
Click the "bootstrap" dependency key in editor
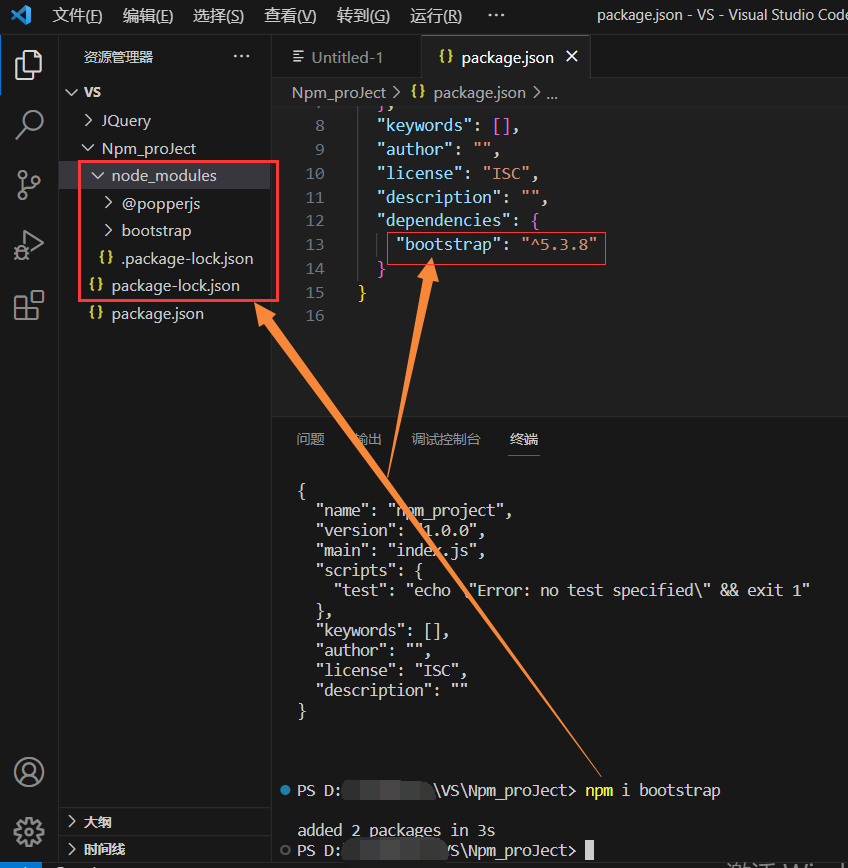[x=448, y=244]
